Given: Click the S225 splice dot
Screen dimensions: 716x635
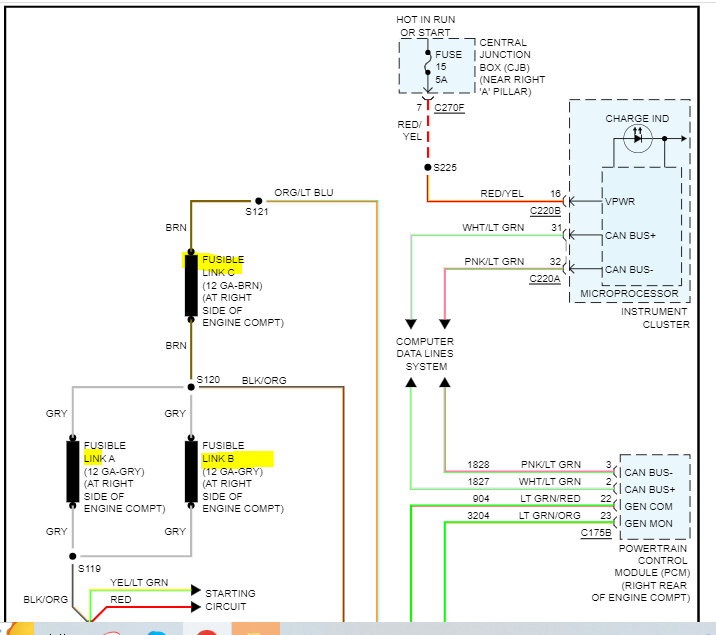Looking at the screenshot, I should click(x=427, y=168).
